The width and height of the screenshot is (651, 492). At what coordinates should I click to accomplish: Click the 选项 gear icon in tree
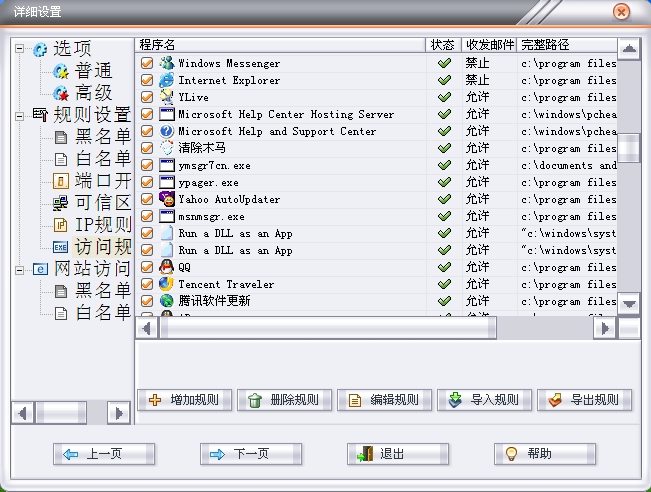tap(40, 49)
